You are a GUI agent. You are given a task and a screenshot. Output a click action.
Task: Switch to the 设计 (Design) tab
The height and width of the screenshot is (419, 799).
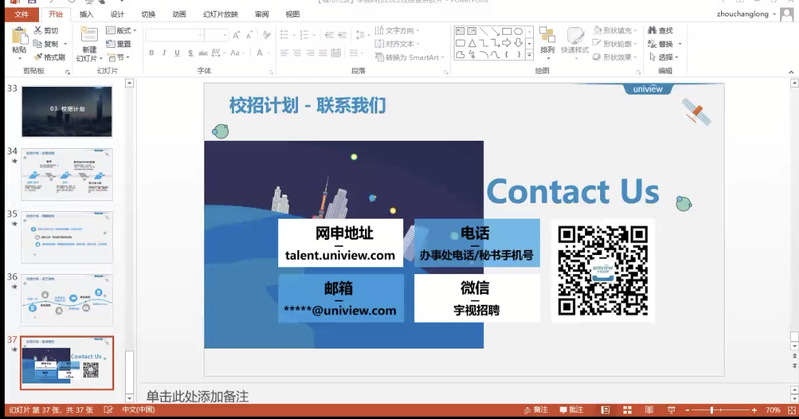coord(117,14)
